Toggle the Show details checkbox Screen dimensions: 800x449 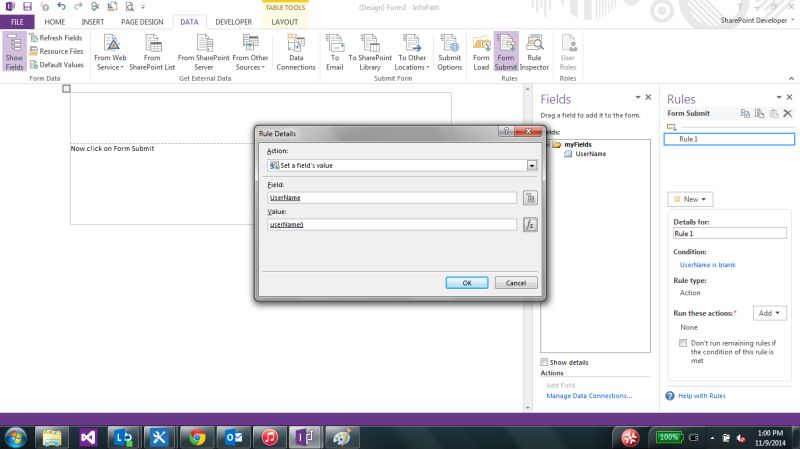544,362
